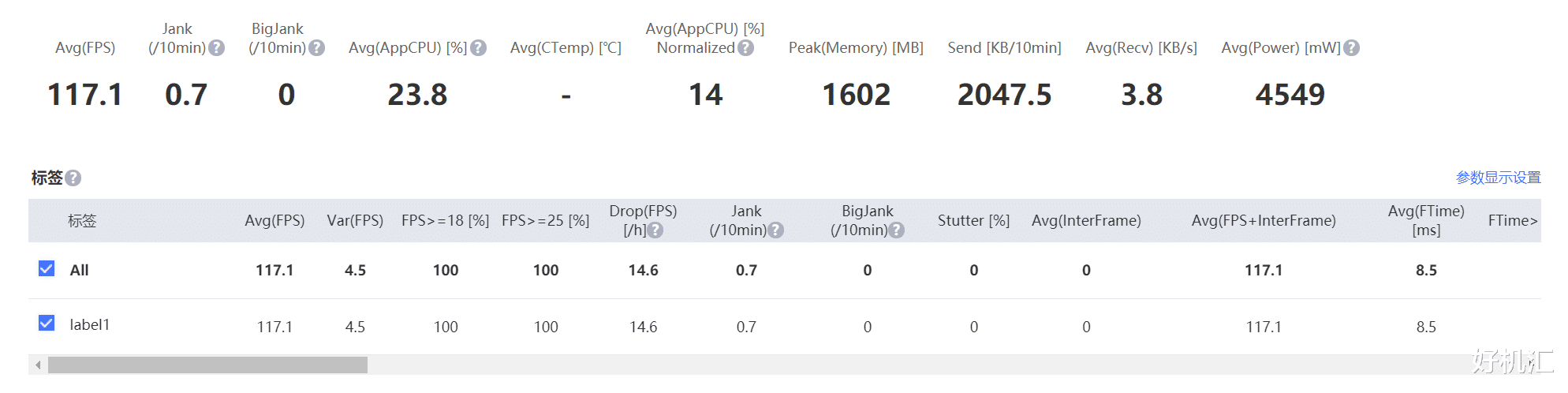Screen dimensions: 1568x393
Task: Click question mark next to 标签 heading
Action: [x=73, y=178]
